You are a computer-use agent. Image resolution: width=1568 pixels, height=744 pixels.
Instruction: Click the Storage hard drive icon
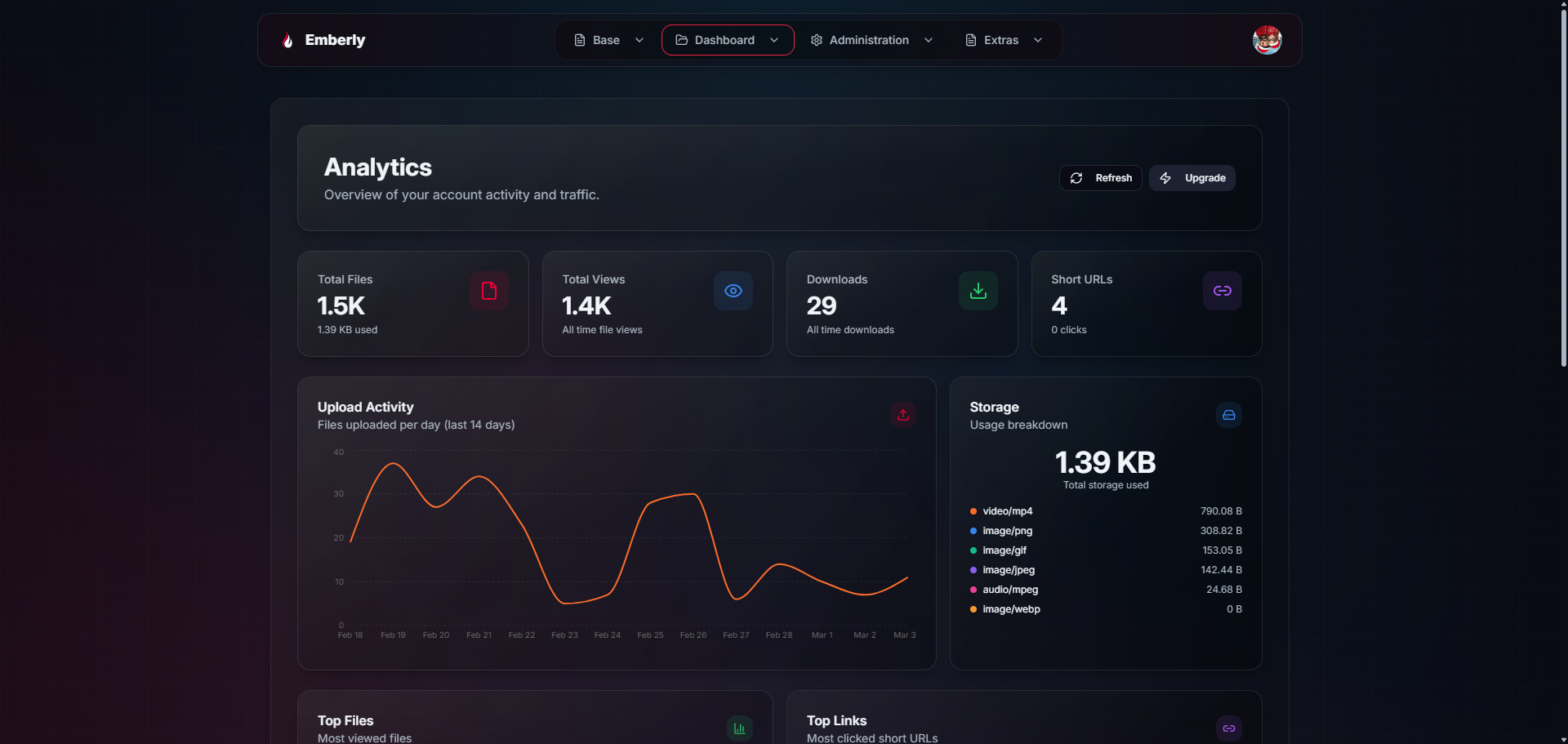click(x=1229, y=415)
